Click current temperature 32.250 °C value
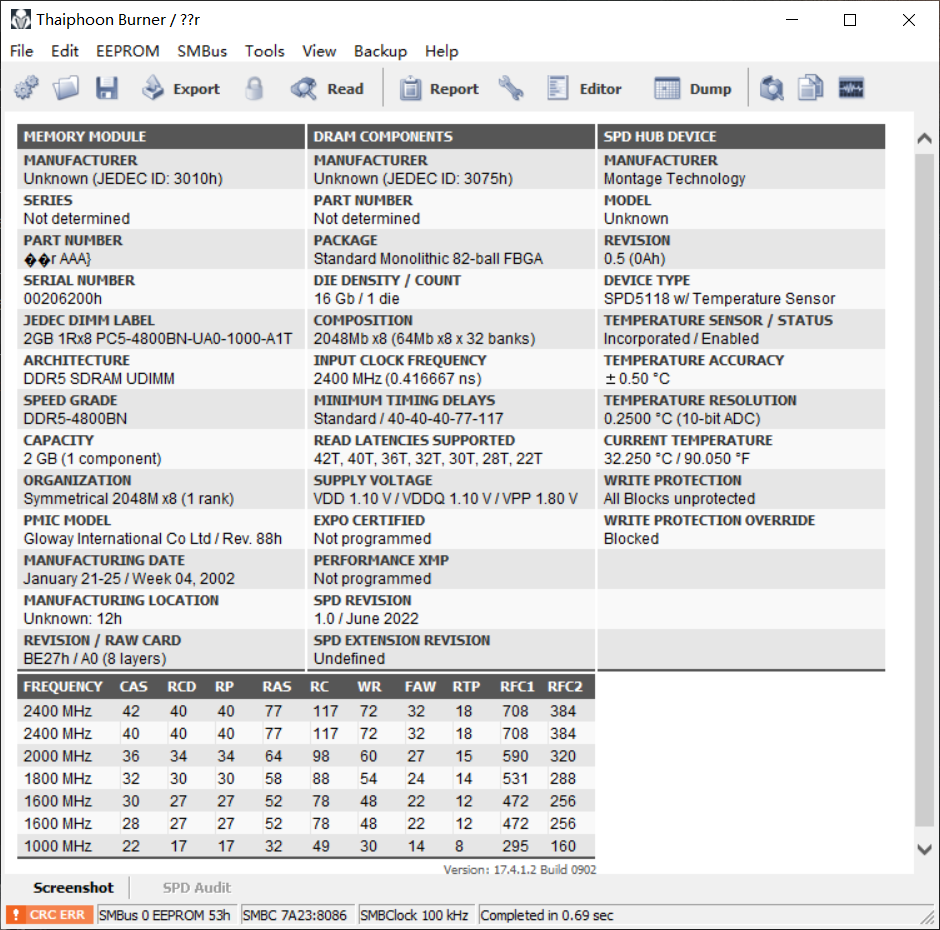 point(676,459)
